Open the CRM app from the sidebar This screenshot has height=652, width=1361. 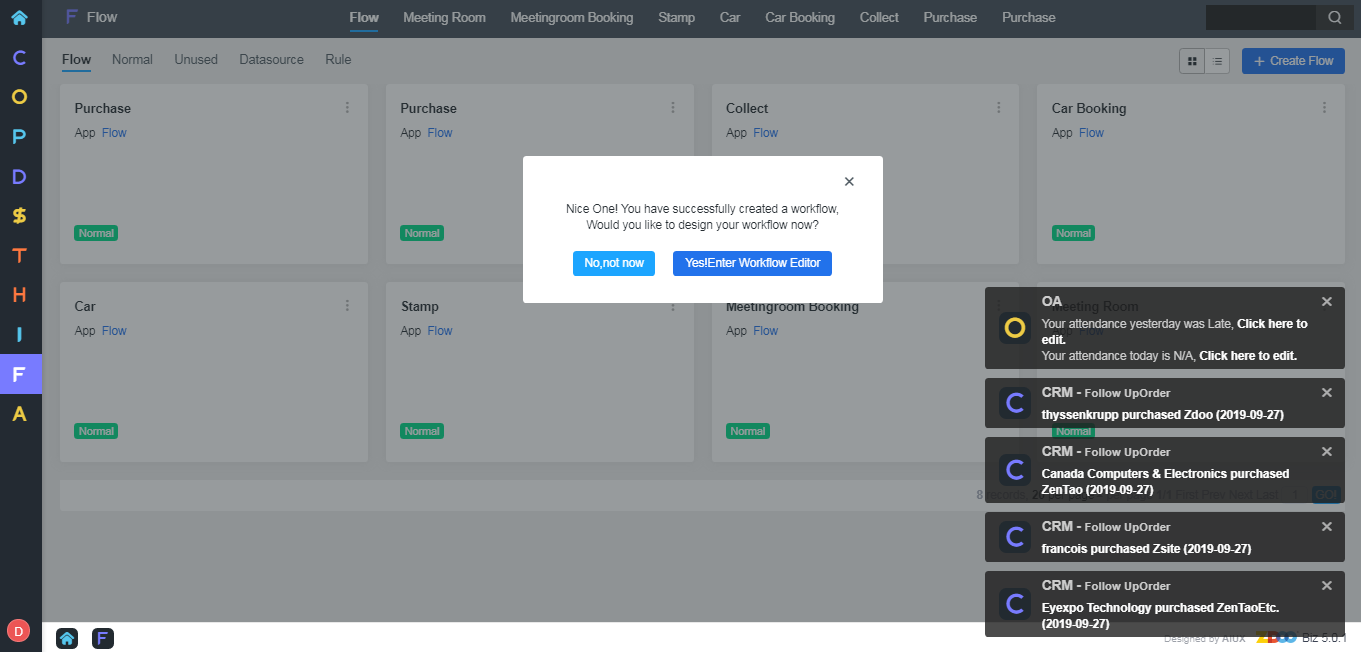click(19, 57)
